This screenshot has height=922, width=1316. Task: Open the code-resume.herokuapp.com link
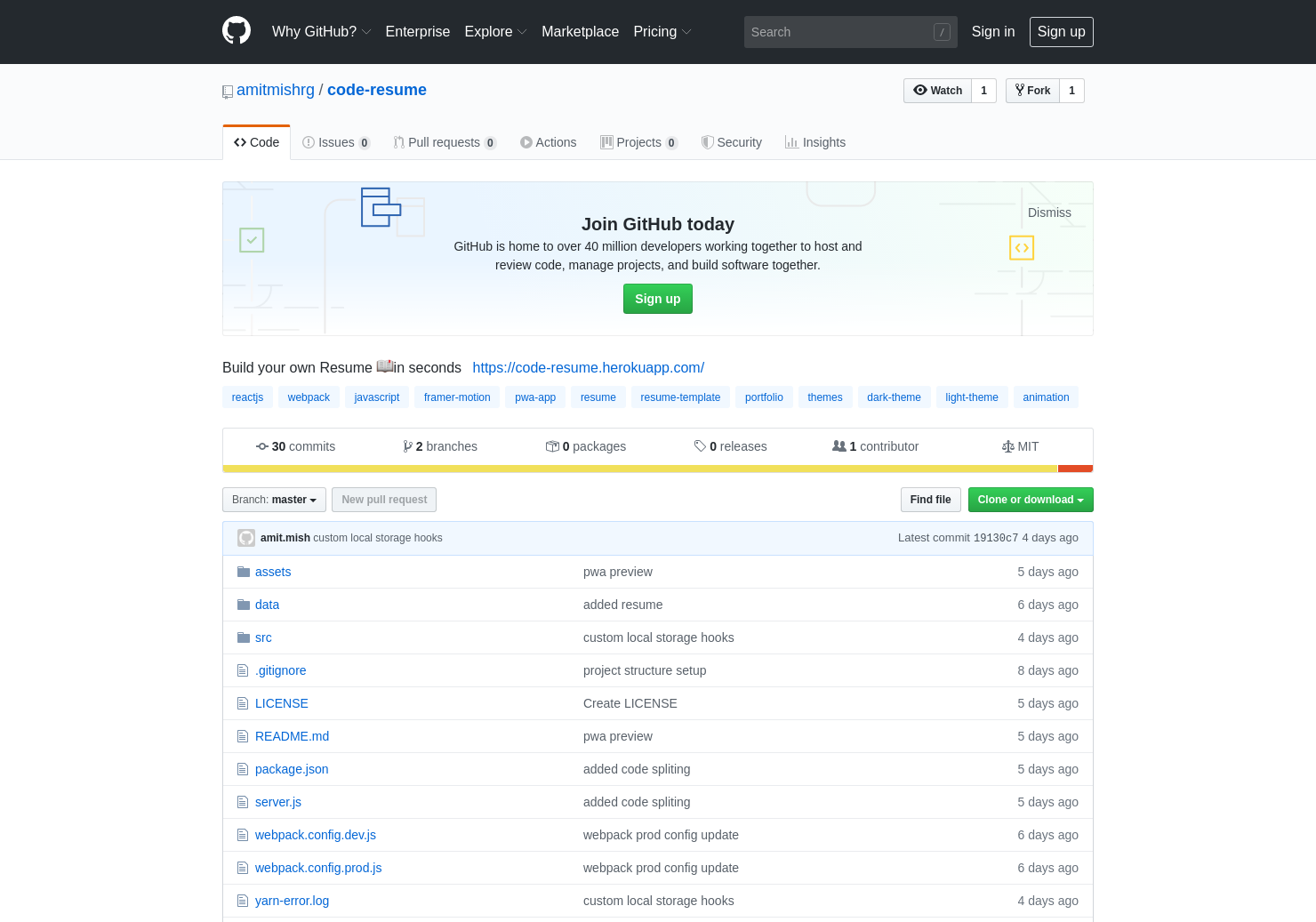pos(589,368)
